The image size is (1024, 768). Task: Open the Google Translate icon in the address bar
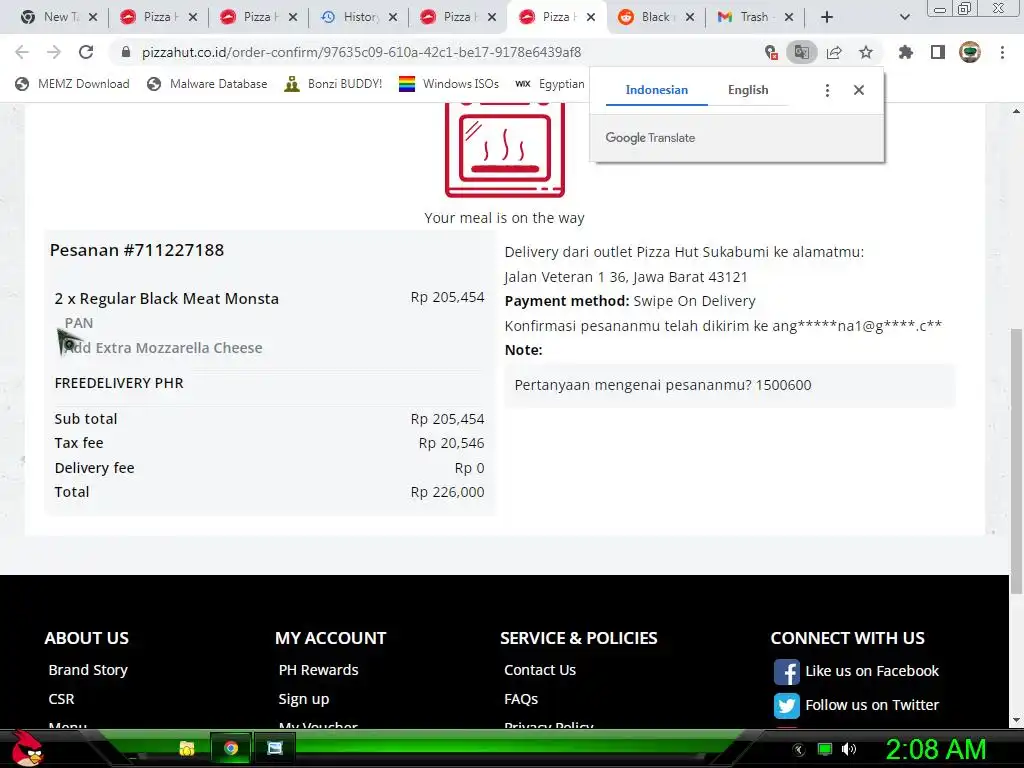point(801,52)
